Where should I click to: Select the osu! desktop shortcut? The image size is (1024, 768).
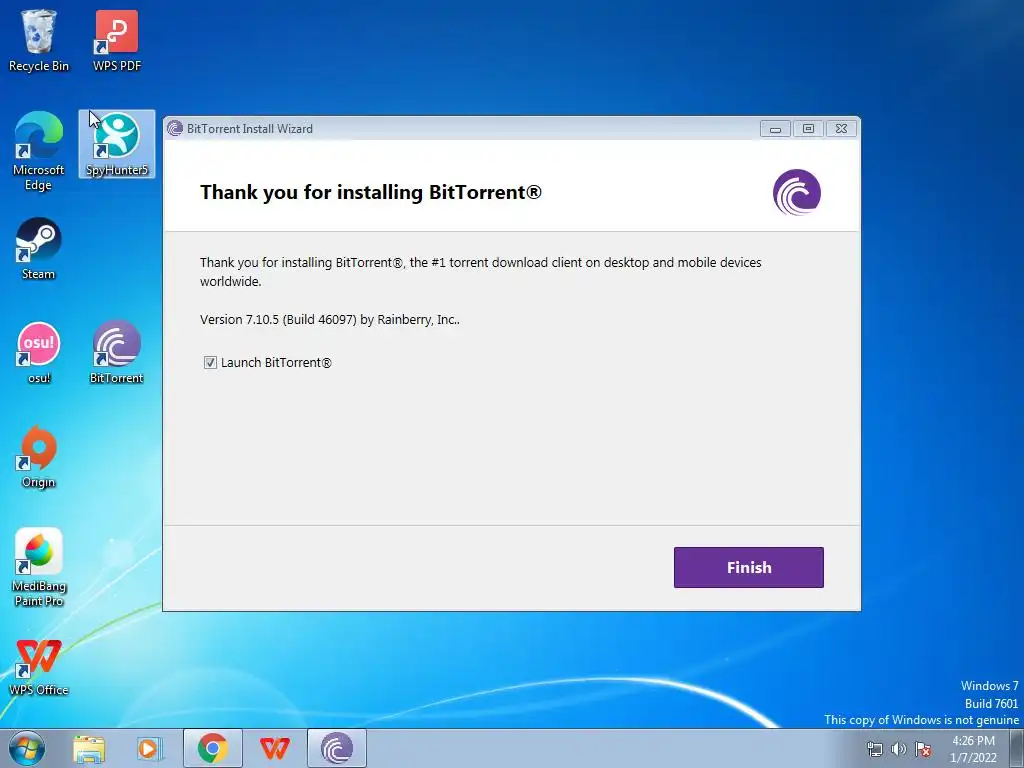pos(39,353)
